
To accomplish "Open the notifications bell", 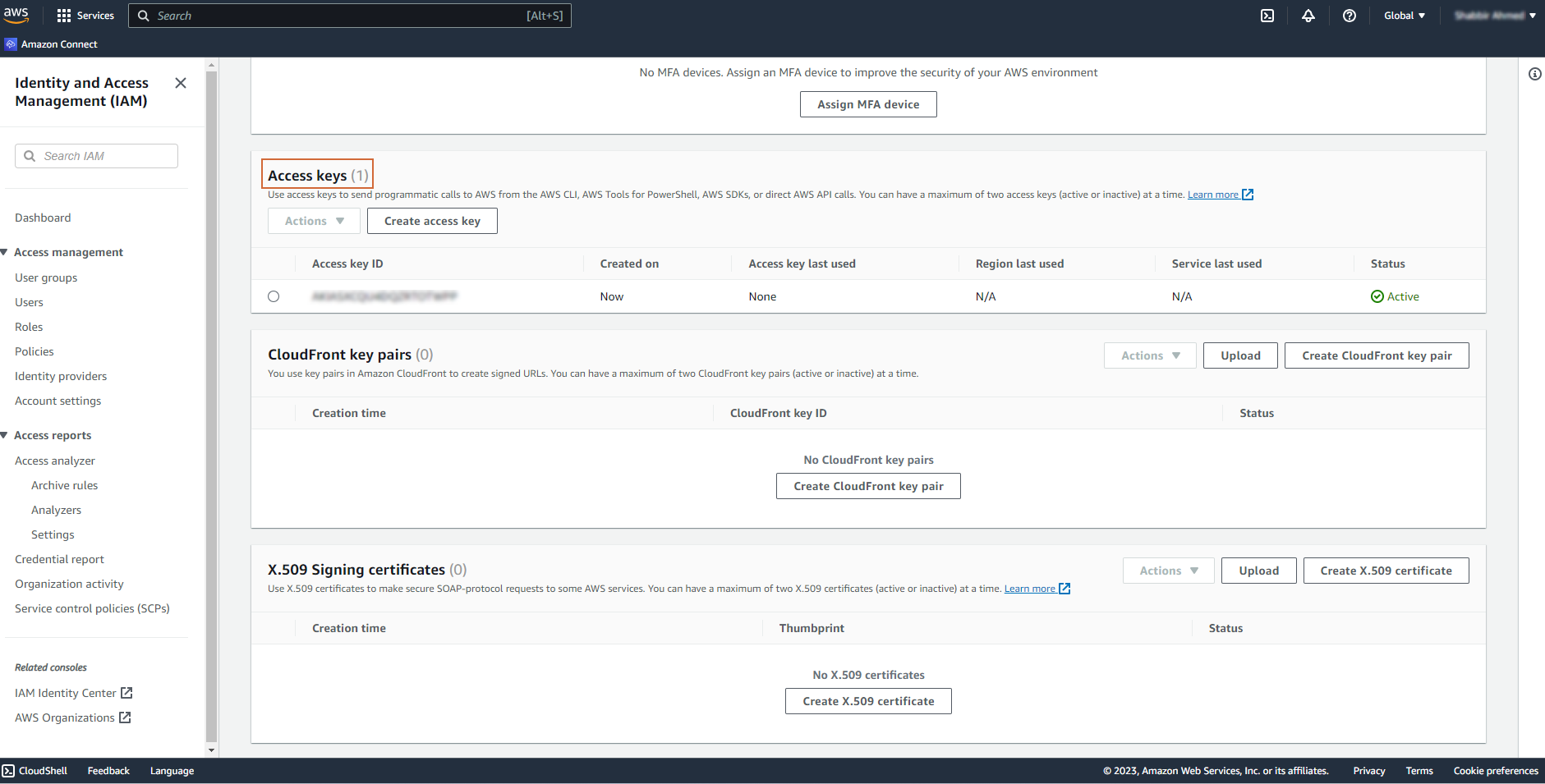I will [1309, 16].
